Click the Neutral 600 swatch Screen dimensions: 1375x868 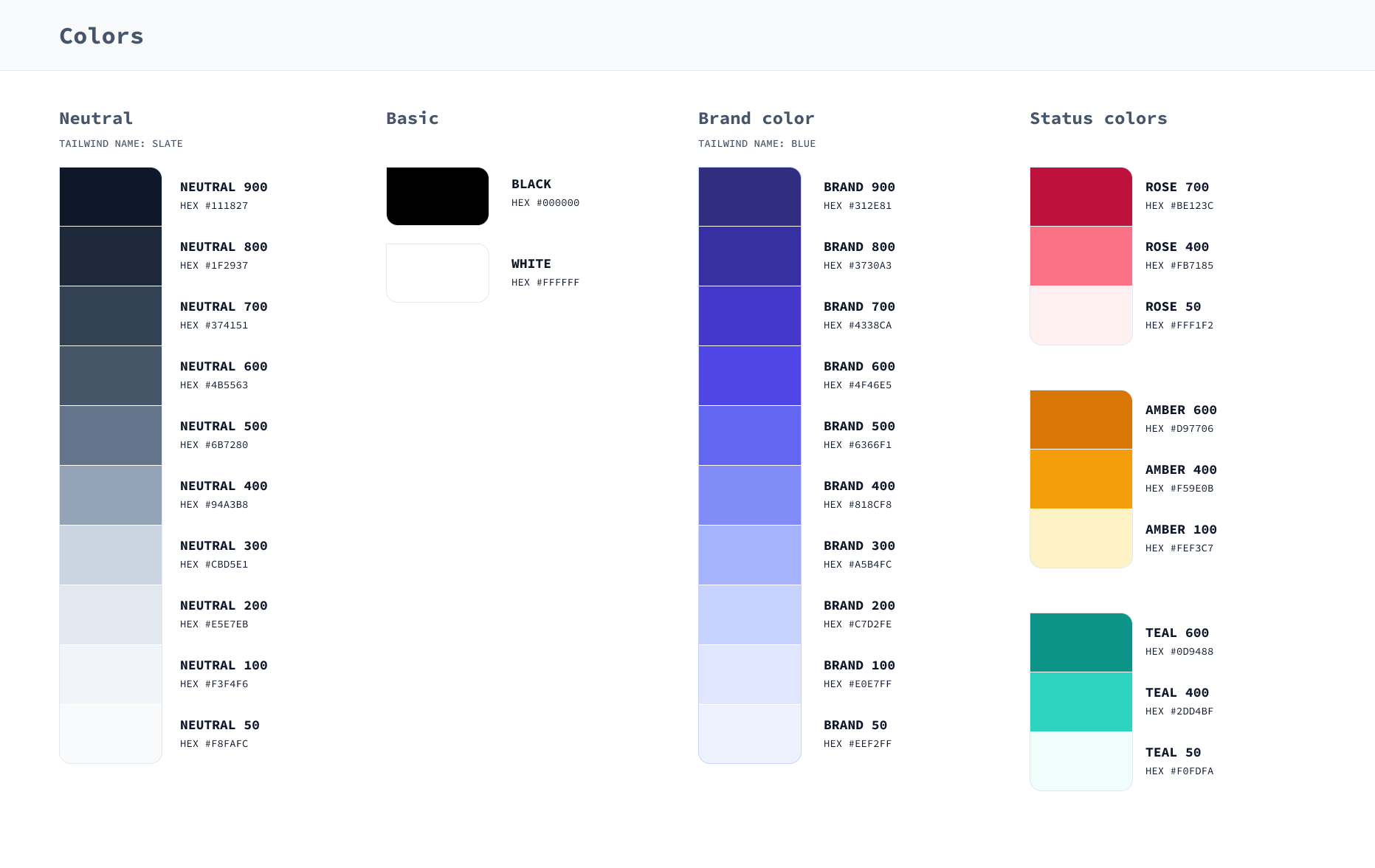coord(111,376)
